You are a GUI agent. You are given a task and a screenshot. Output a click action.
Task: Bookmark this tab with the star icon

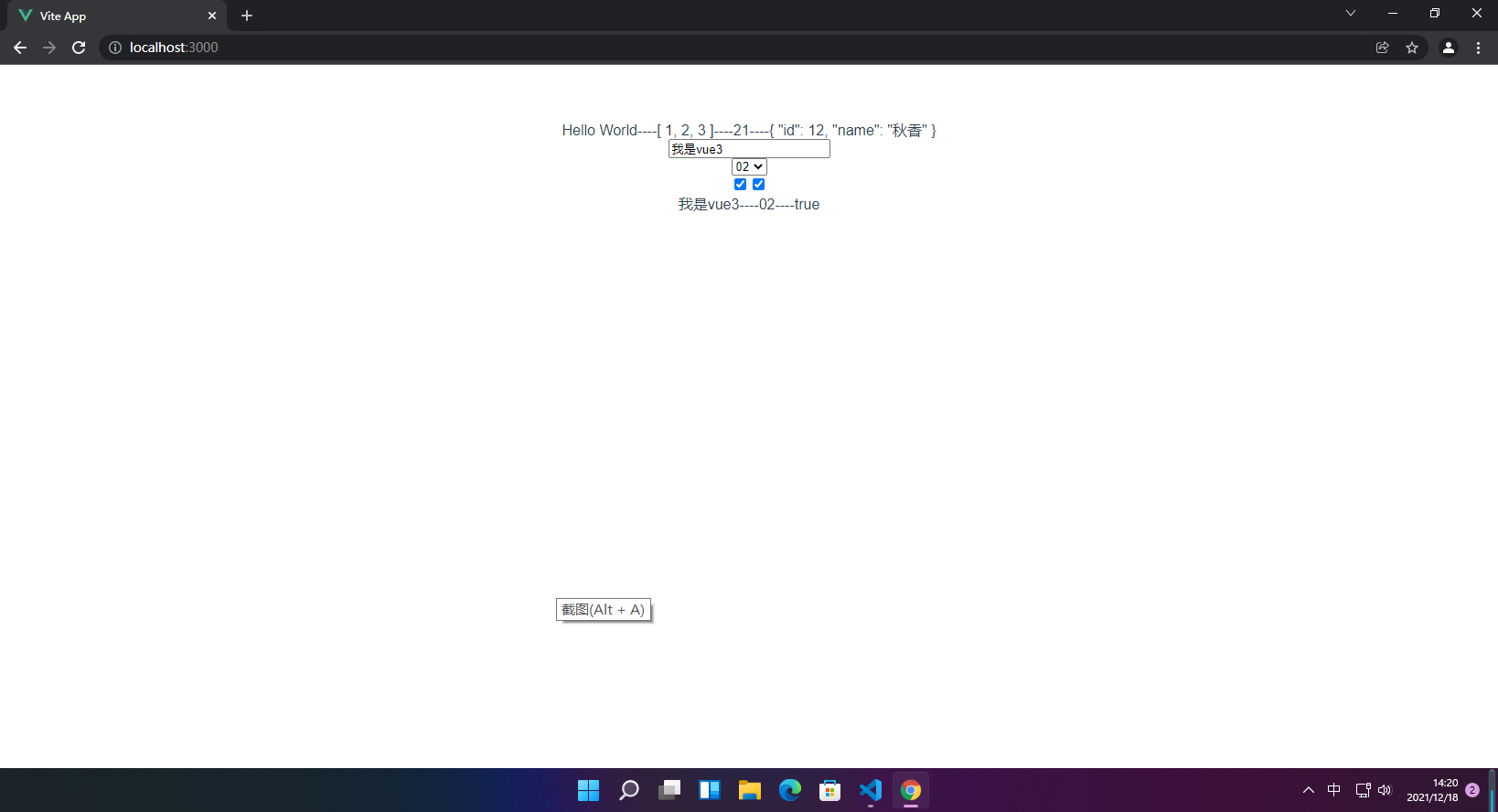1412,48
